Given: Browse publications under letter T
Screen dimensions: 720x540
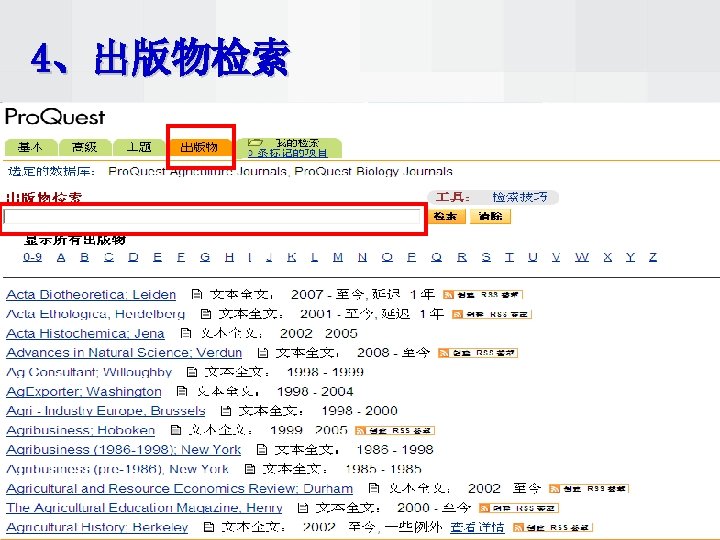Looking at the screenshot, I should point(509,257).
